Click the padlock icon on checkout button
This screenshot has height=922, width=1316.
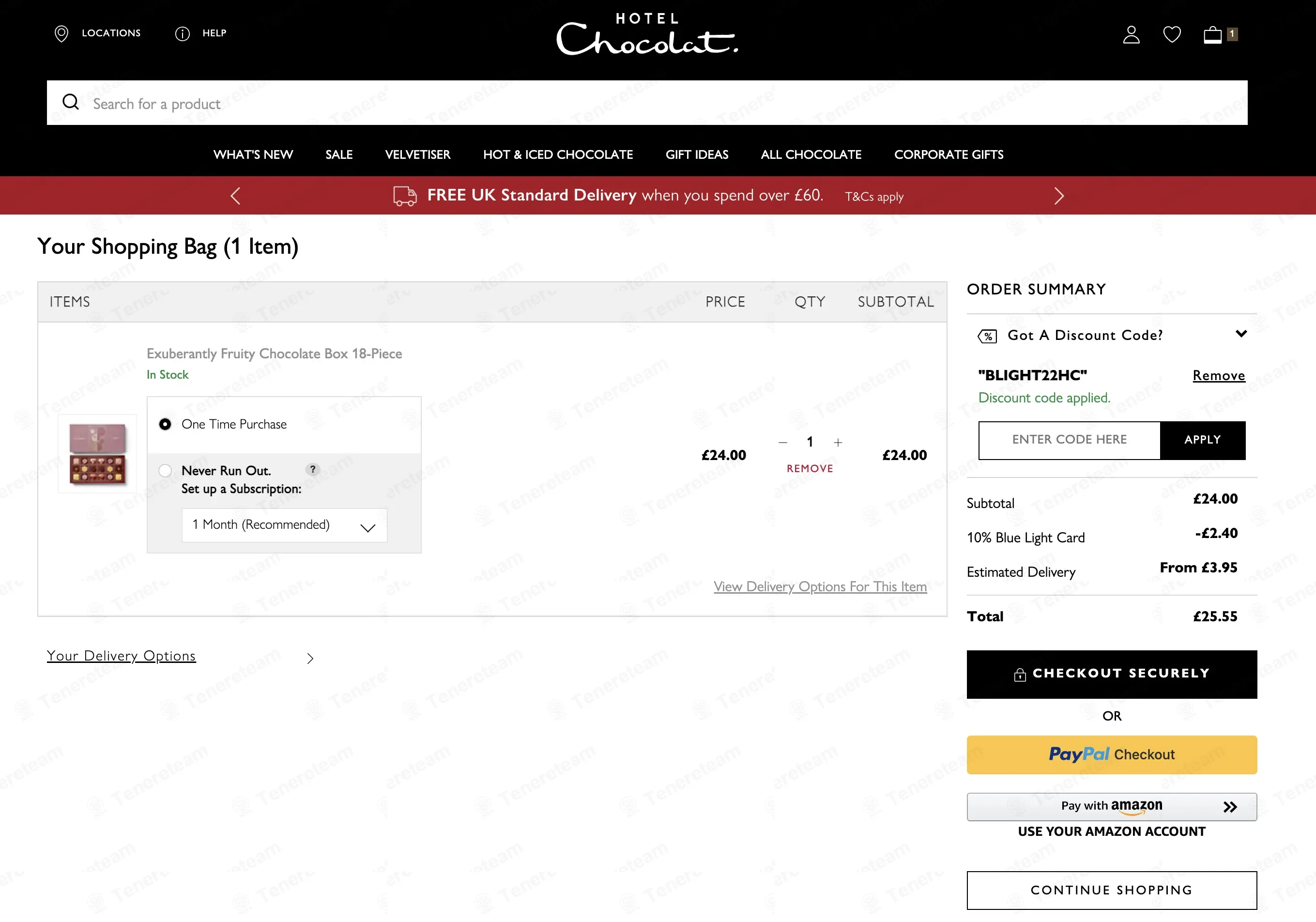[x=1020, y=675]
